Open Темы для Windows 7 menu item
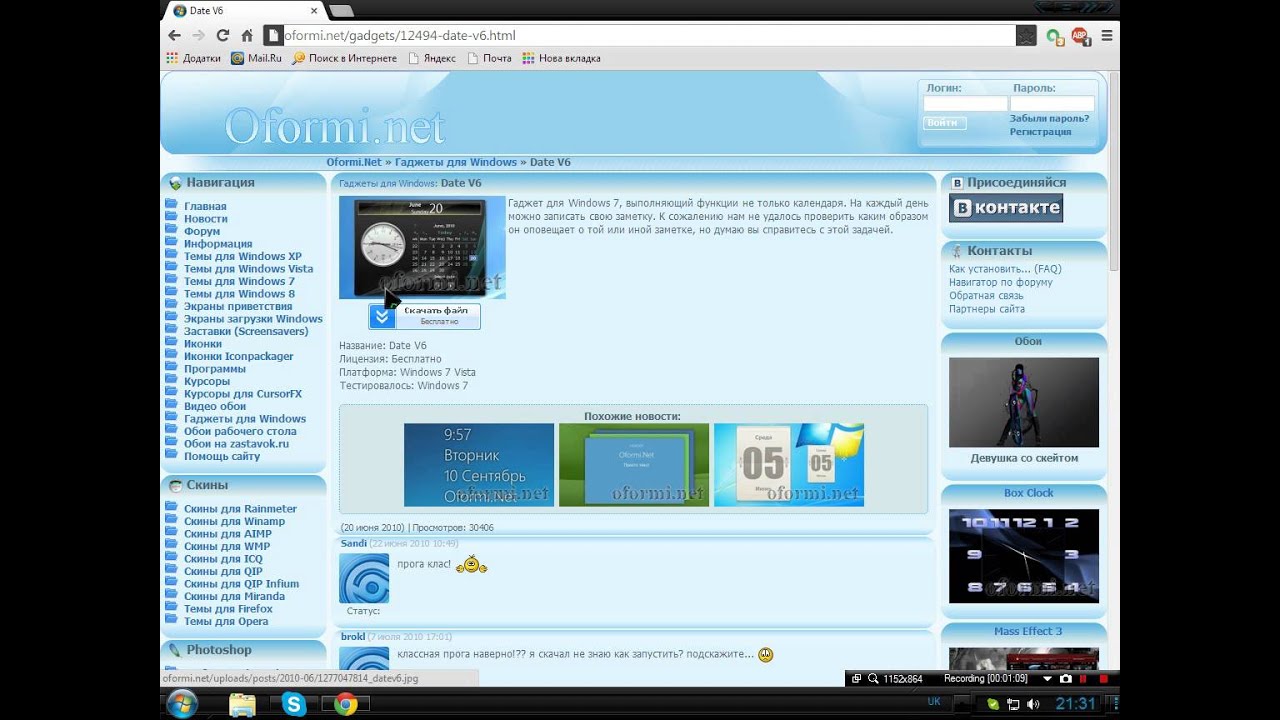Screen dimensions: 1280x720 [x=239, y=281]
